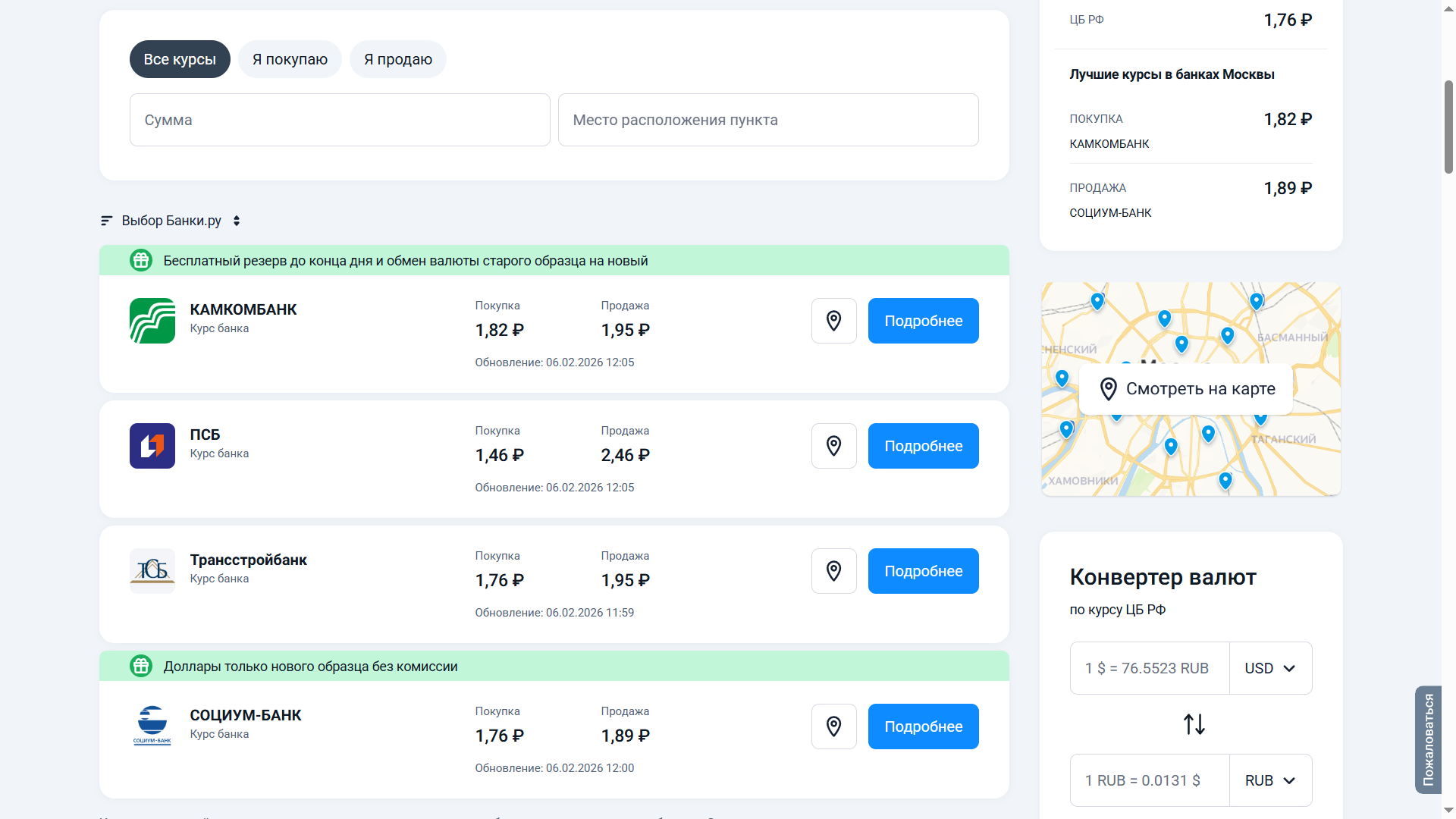Click the map pin icon for ПСБ
This screenshot has width=1456, height=819.
coord(833,446)
